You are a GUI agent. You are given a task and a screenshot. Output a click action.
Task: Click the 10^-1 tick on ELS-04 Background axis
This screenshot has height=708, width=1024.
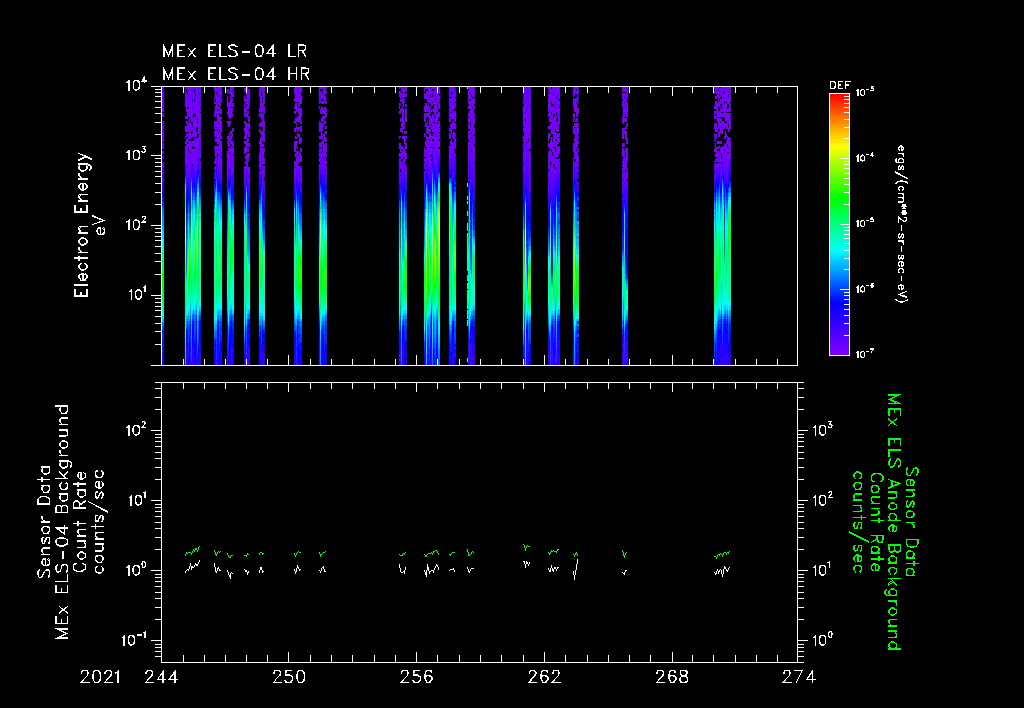(133, 640)
